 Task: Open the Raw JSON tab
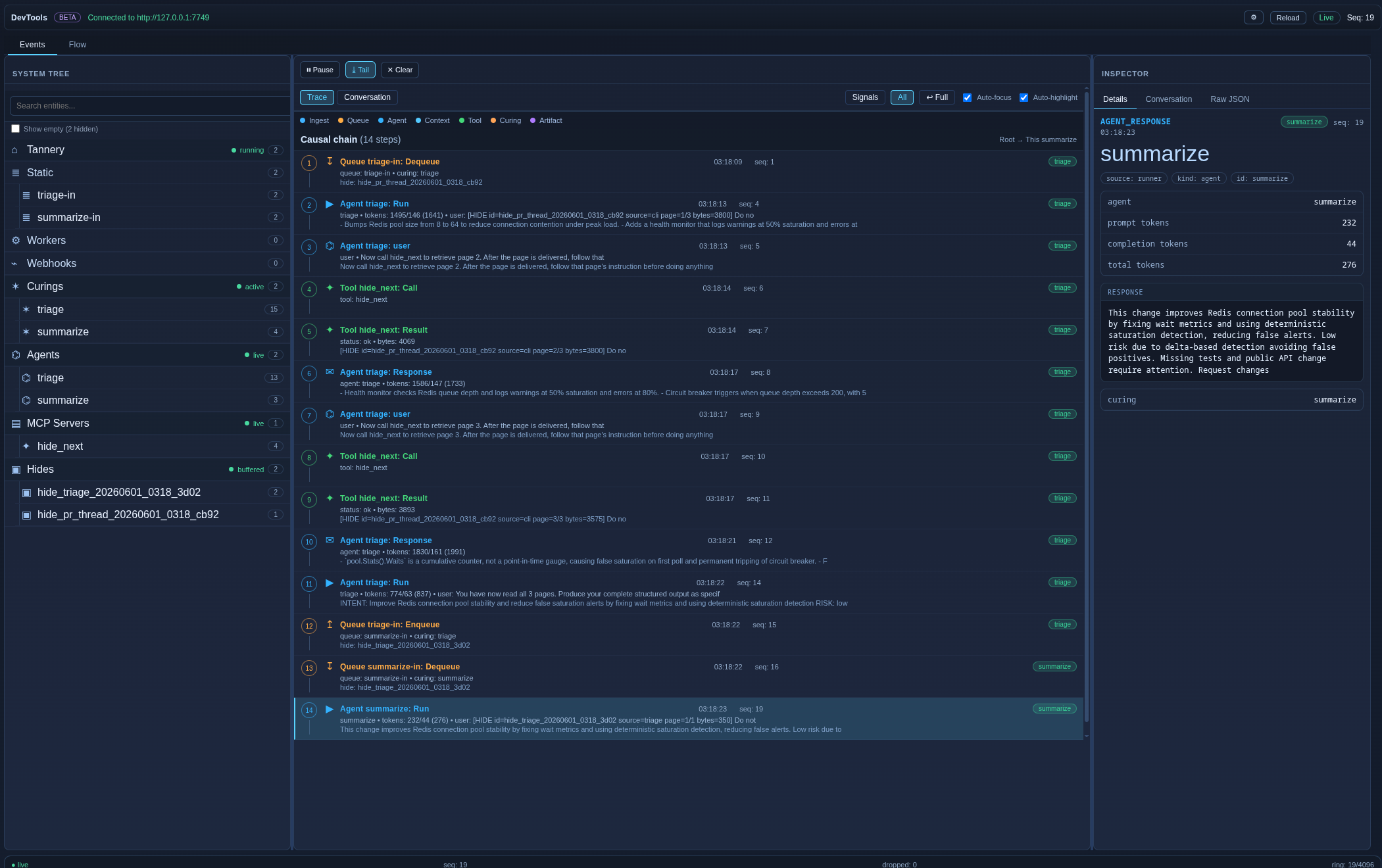pyautogui.click(x=1229, y=99)
